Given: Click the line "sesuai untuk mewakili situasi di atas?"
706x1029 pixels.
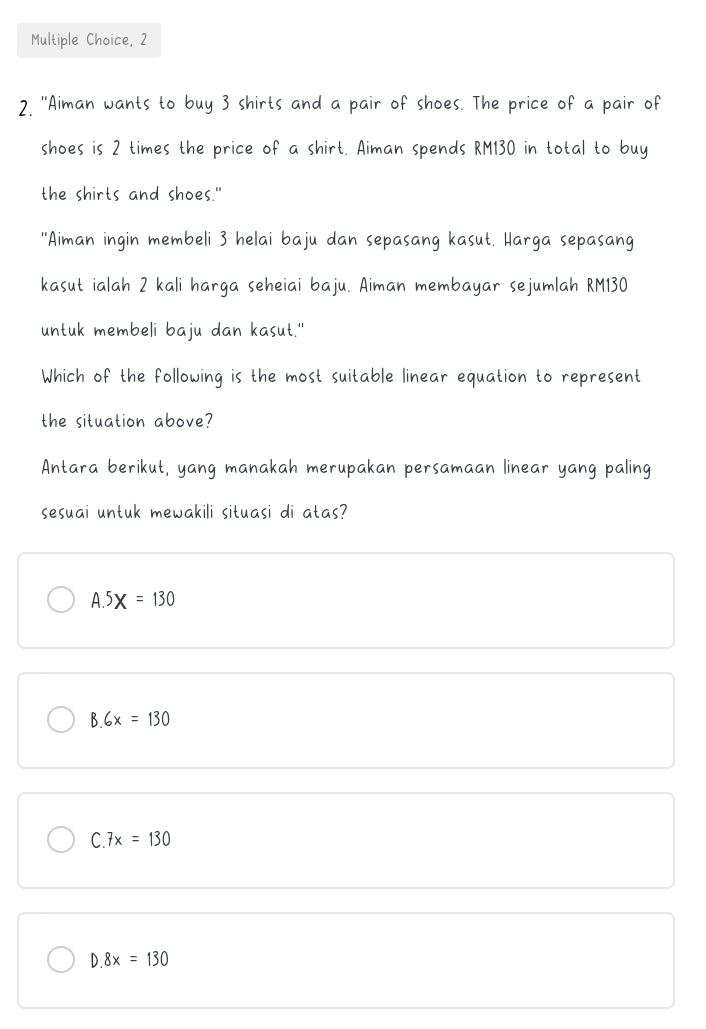Looking at the screenshot, I should (x=194, y=513).
